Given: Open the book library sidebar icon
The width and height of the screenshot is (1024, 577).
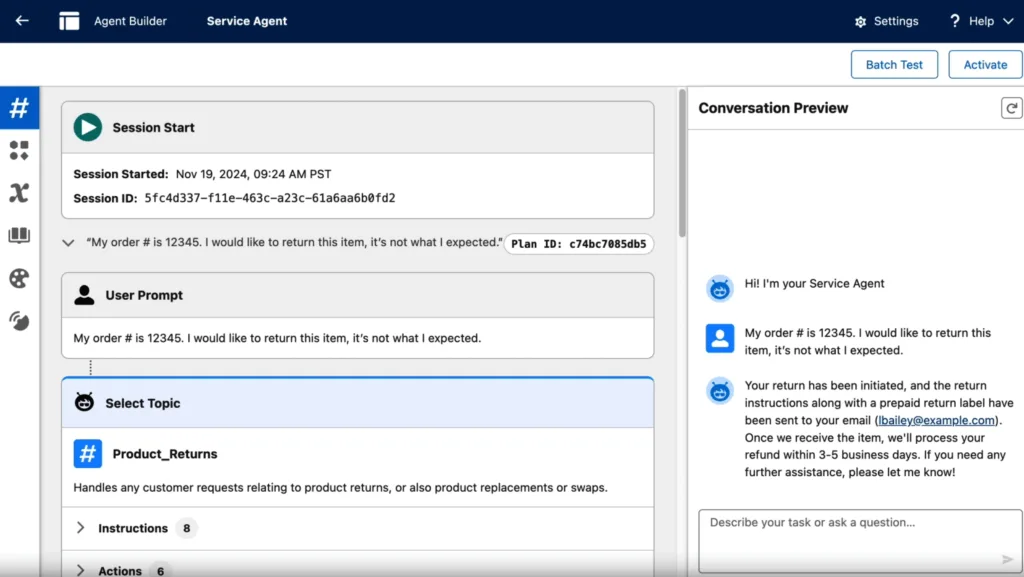Looking at the screenshot, I should click(x=20, y=236).
